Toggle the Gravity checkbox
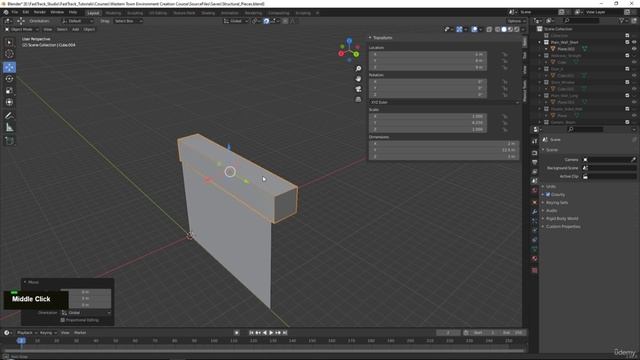The width and height of the screenshot is (640, 360). pos(548,195)
